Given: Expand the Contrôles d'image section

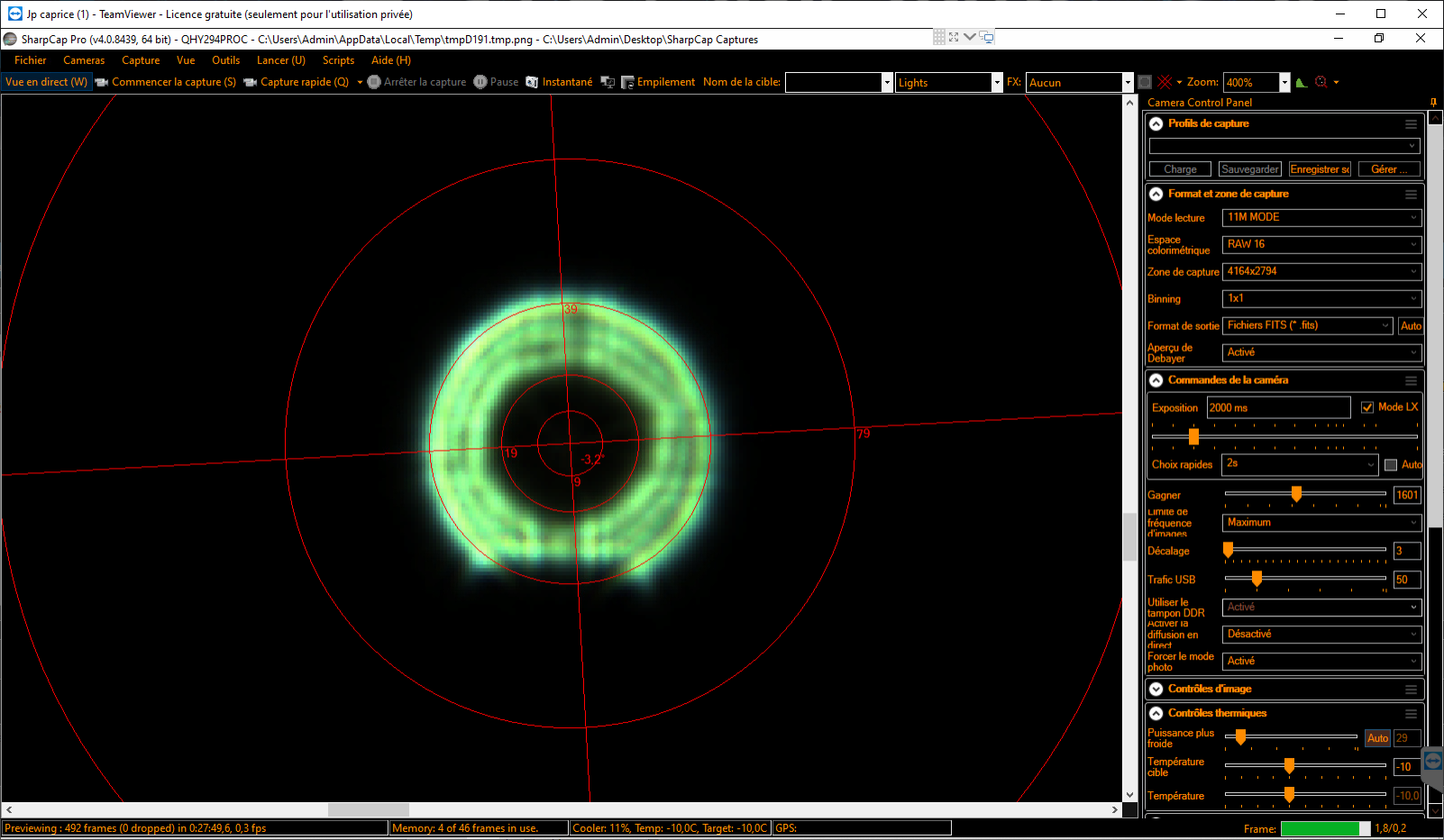Looking at the screenshot, I should click(1156, 689).
